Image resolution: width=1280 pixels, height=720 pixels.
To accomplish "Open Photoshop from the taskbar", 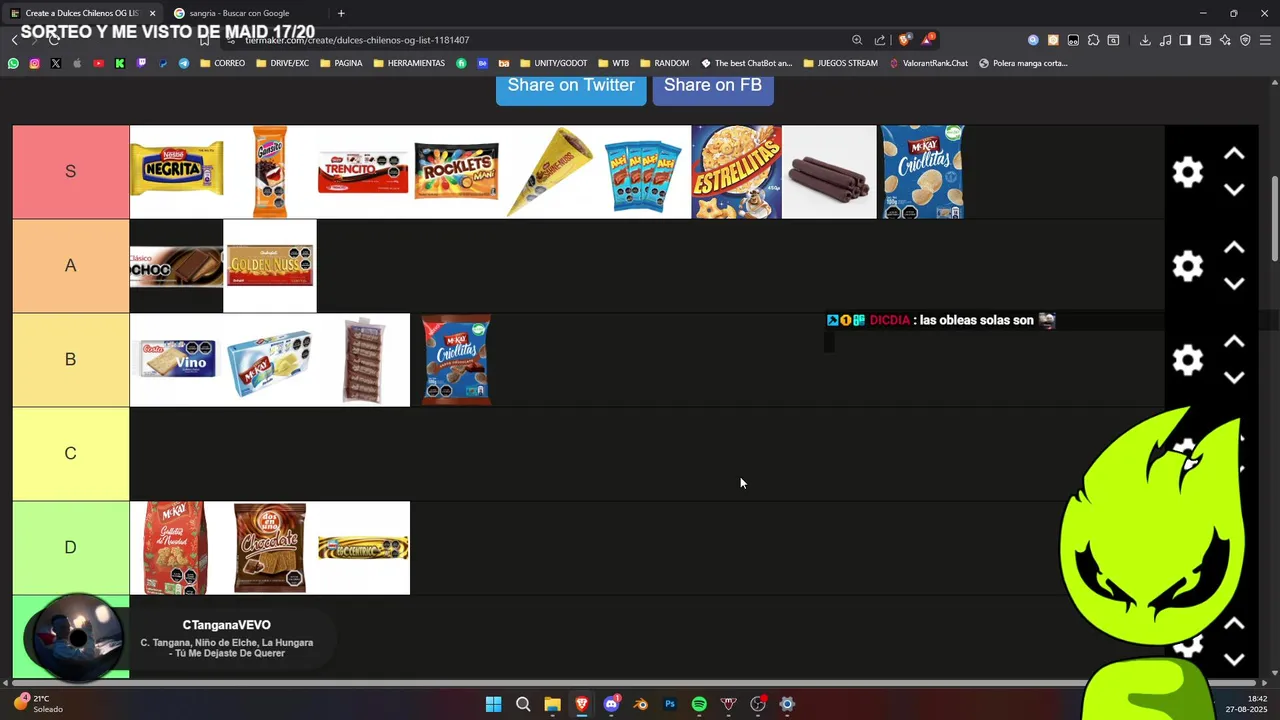I will point(670,704).
